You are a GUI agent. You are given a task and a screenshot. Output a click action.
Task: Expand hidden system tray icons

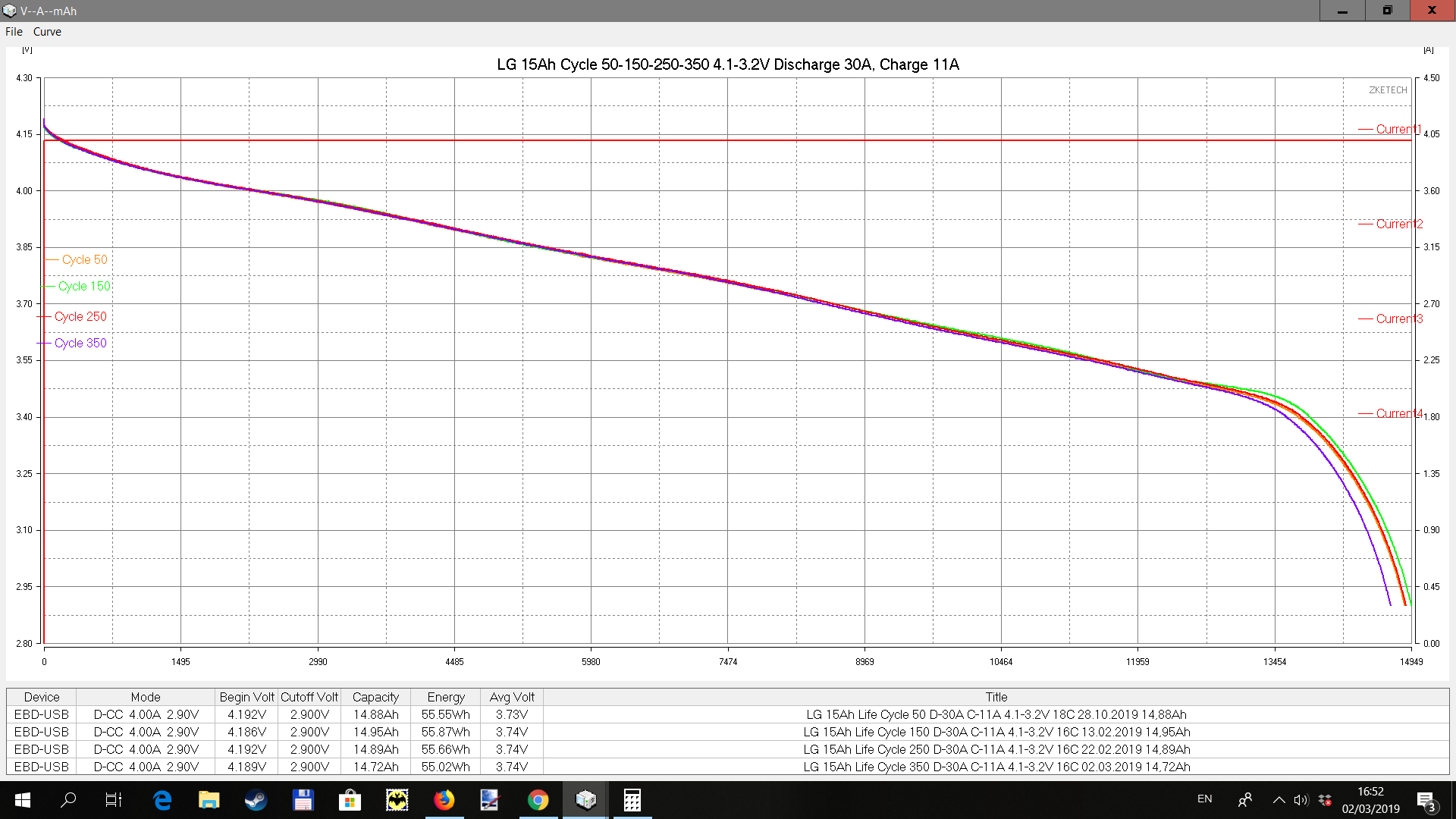point(1279,799)
